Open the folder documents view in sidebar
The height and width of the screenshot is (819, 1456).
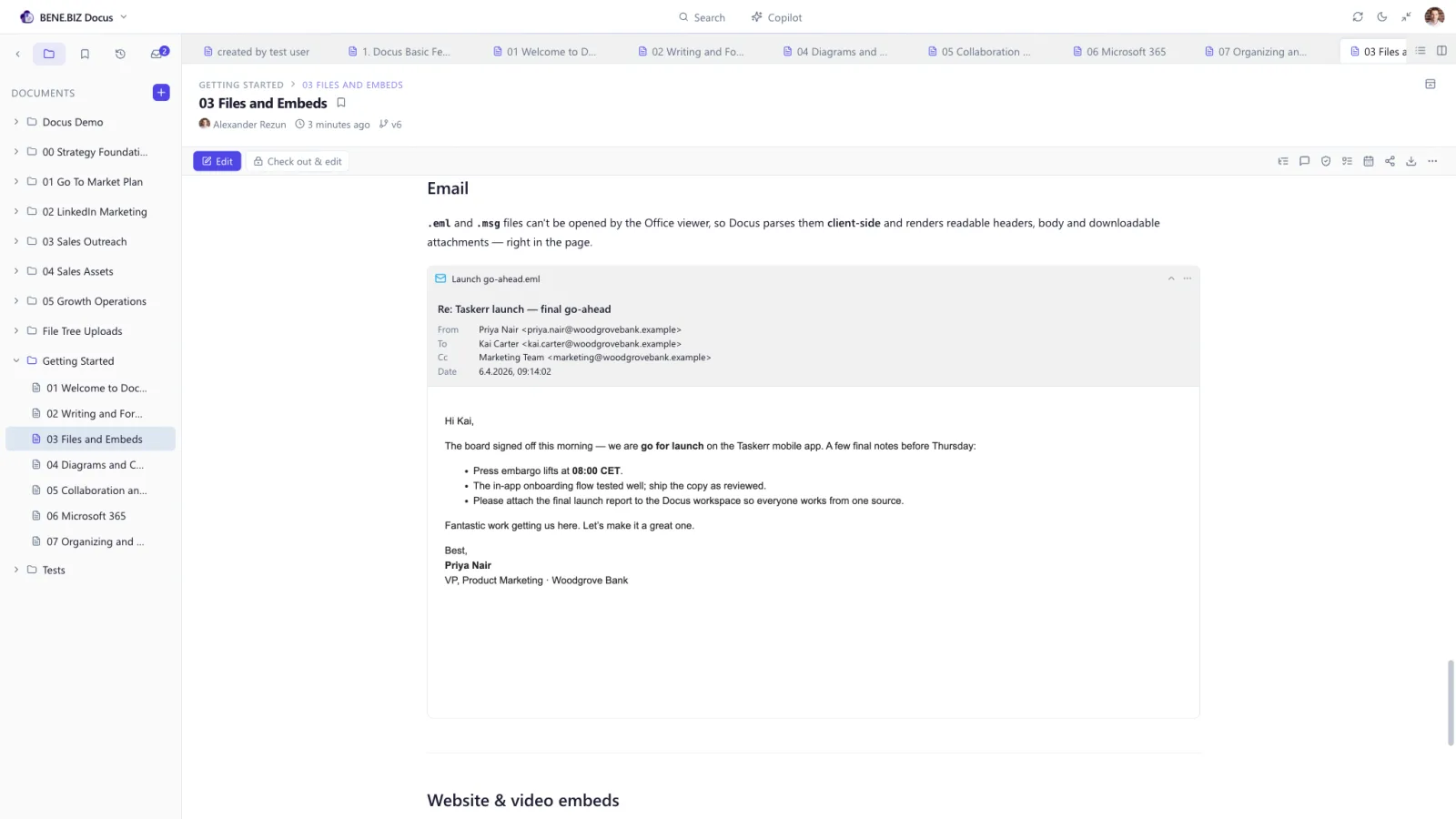click(x=49, y=54)
